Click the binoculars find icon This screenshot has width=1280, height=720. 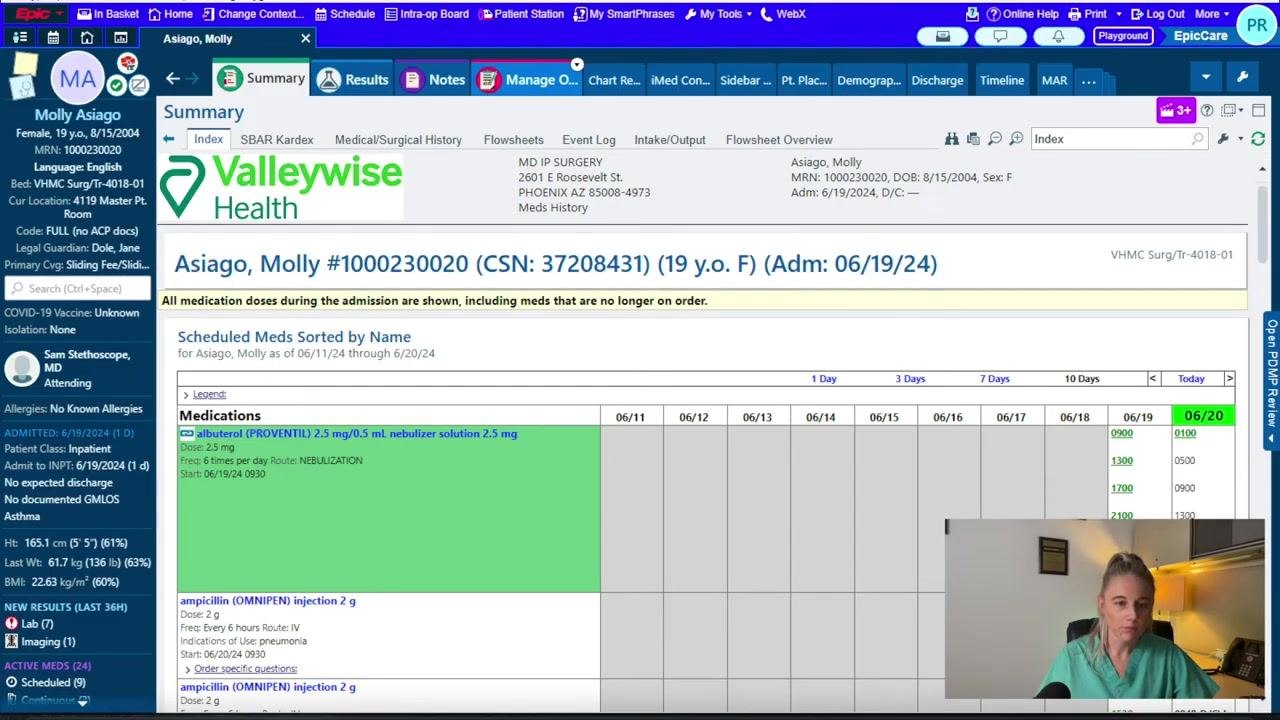(952, 139)
